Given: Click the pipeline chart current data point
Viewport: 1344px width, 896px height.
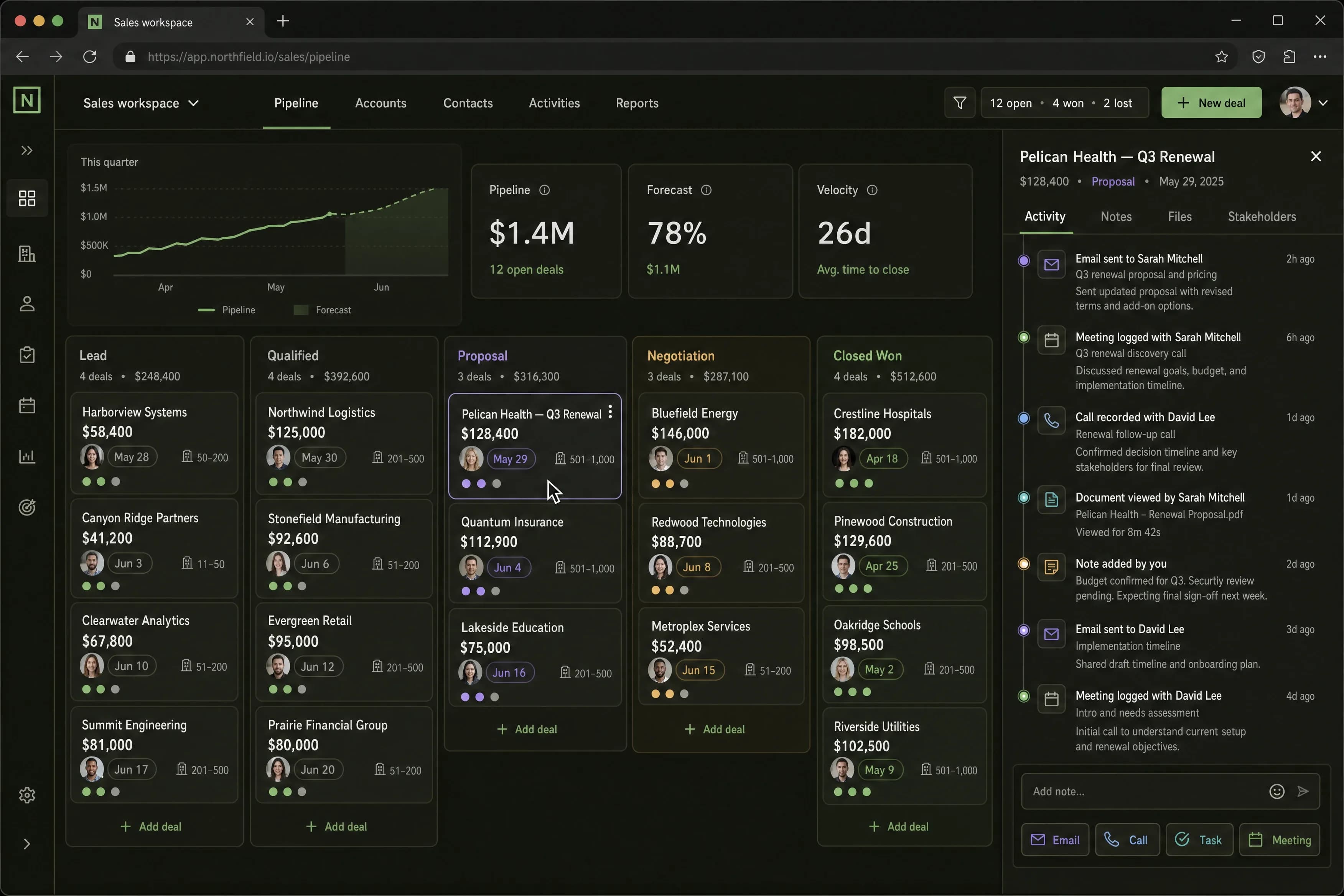Looking at the screenshot, I should point(330,214).
